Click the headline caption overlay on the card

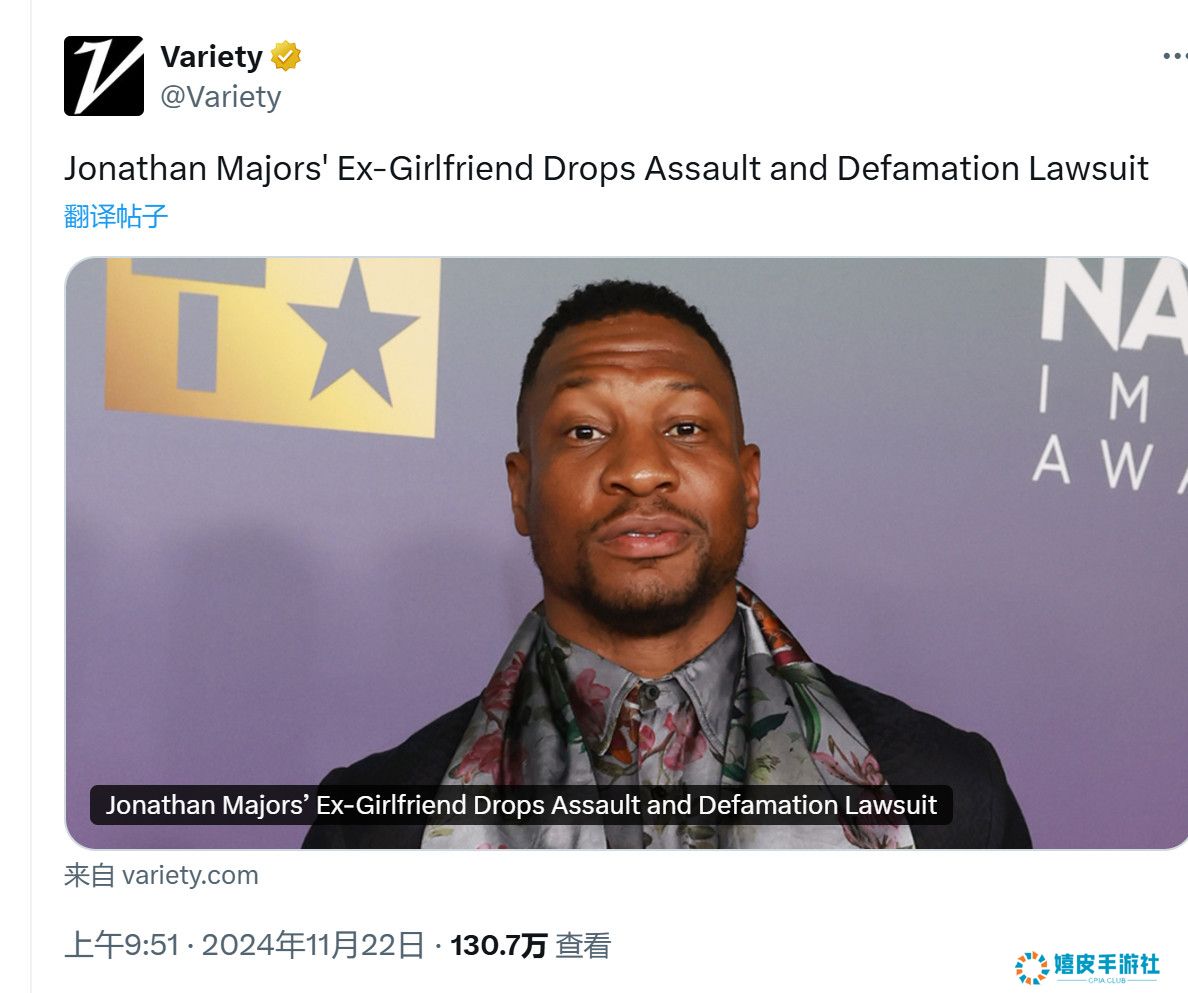[x=521, y=804]
